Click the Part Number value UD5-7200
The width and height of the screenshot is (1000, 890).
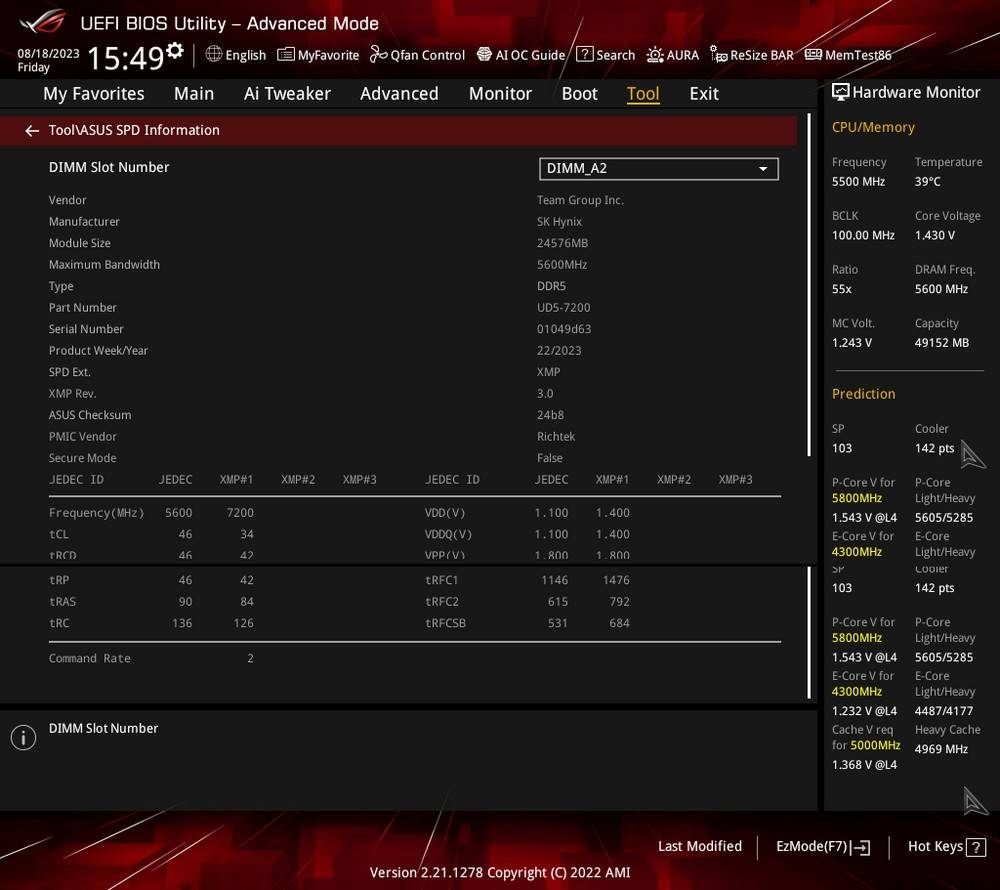coord(563,308)
